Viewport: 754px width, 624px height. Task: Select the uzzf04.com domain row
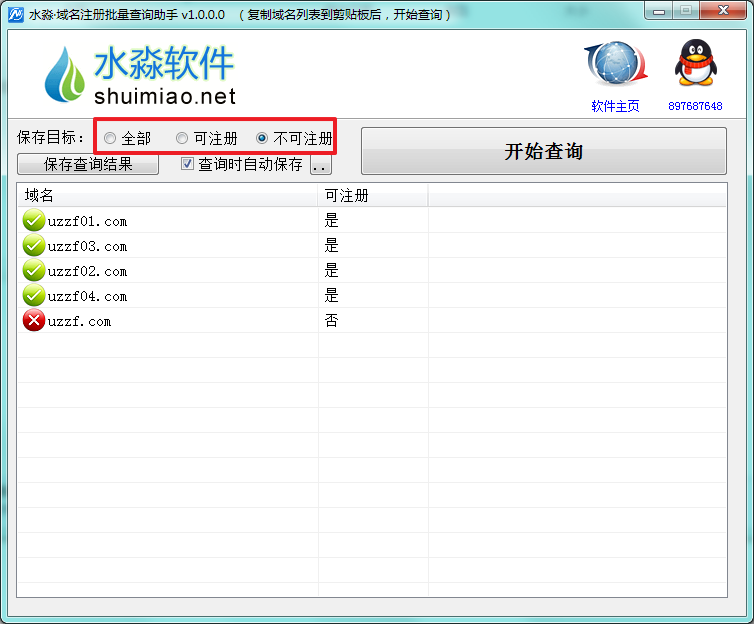pos(372,296)
